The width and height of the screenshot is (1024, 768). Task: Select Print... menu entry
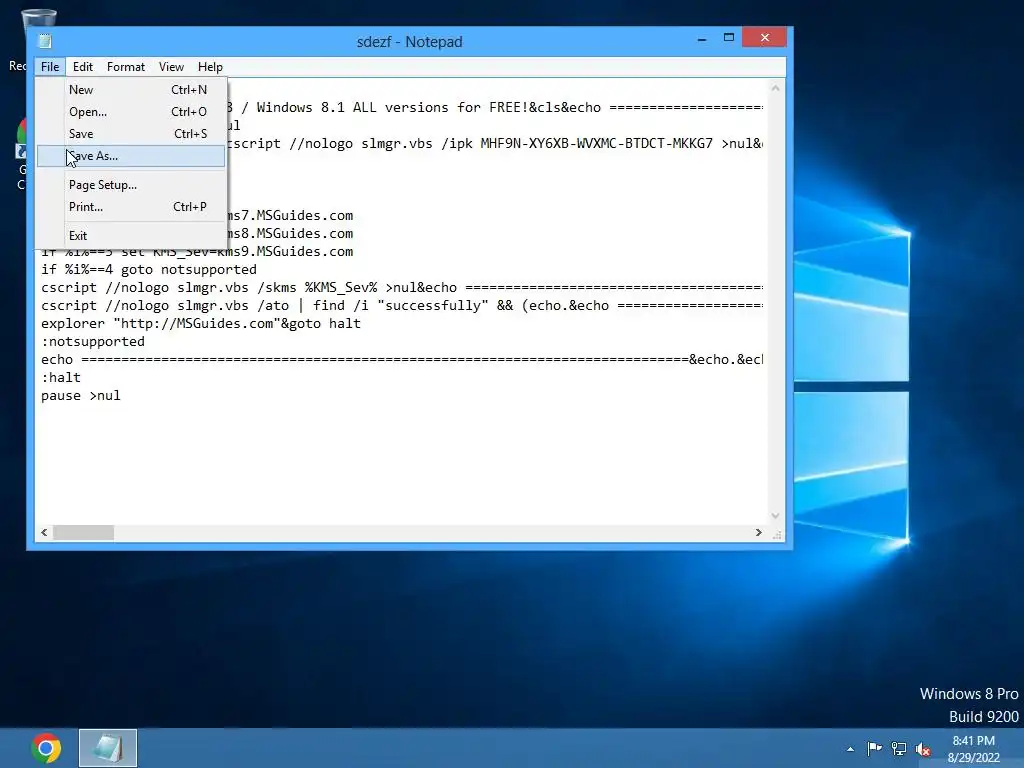pyautogui.click(x=131, y=207)
